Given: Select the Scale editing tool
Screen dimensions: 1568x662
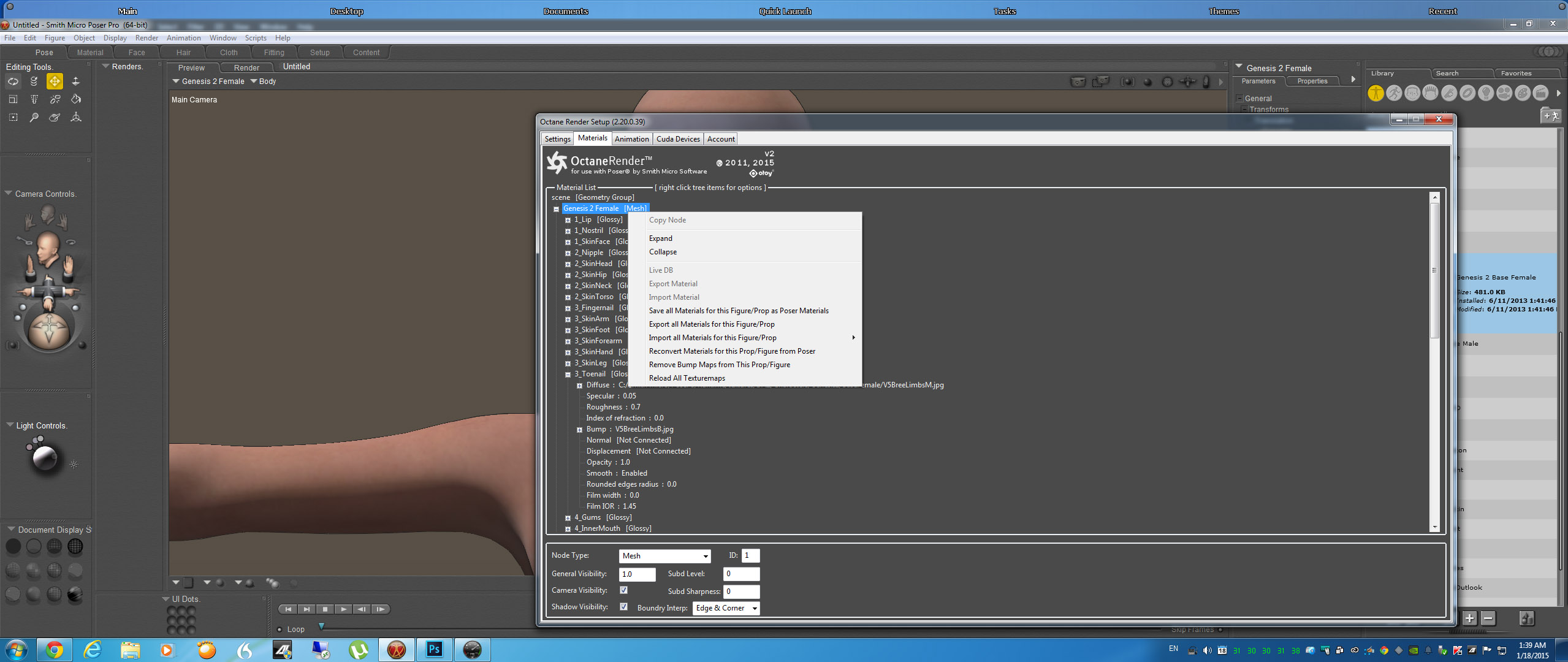Looking at the screenshot, I should point(13,99).
